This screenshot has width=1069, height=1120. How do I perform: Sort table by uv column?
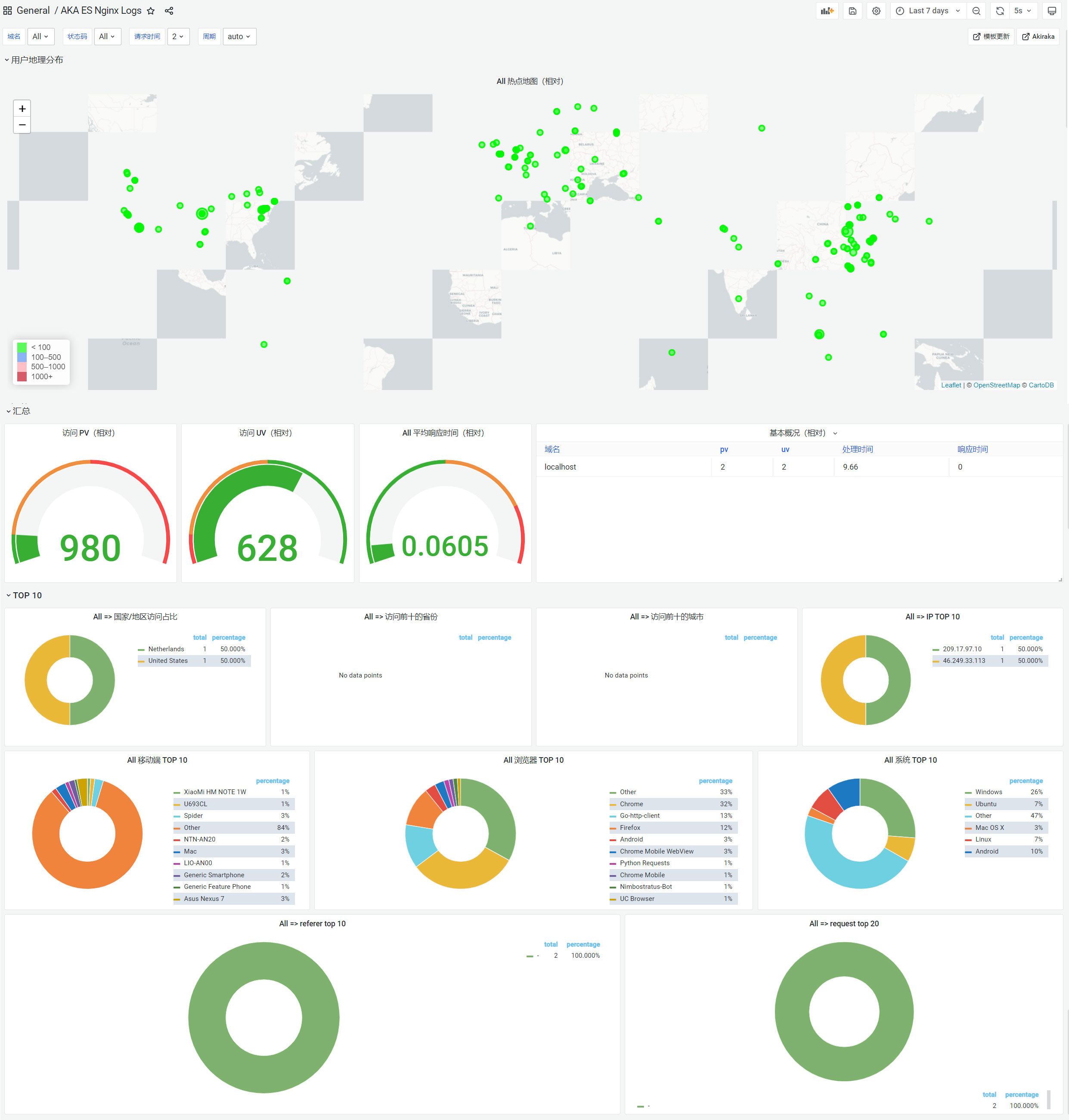(x=785, y=449)
